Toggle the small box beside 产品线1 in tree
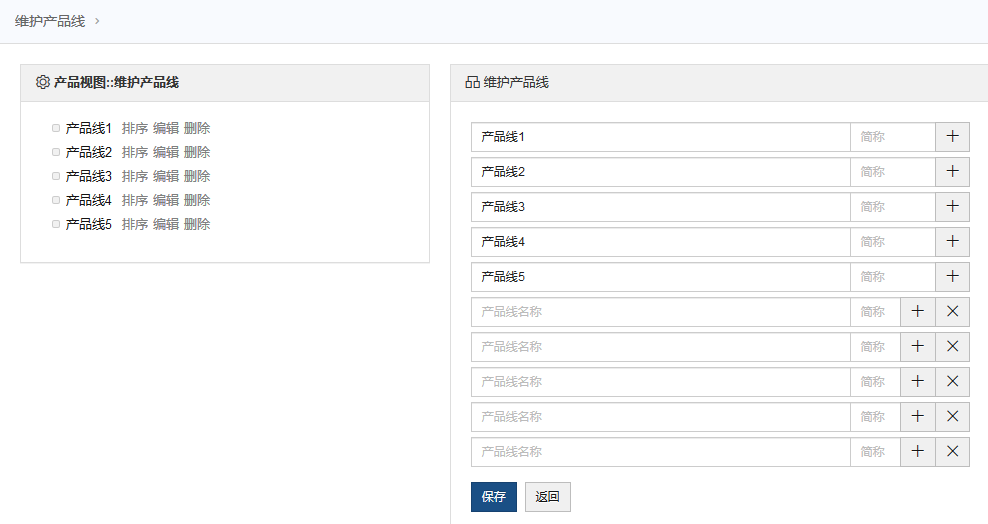Screen dimensions: 988x524 coord(56,128)
